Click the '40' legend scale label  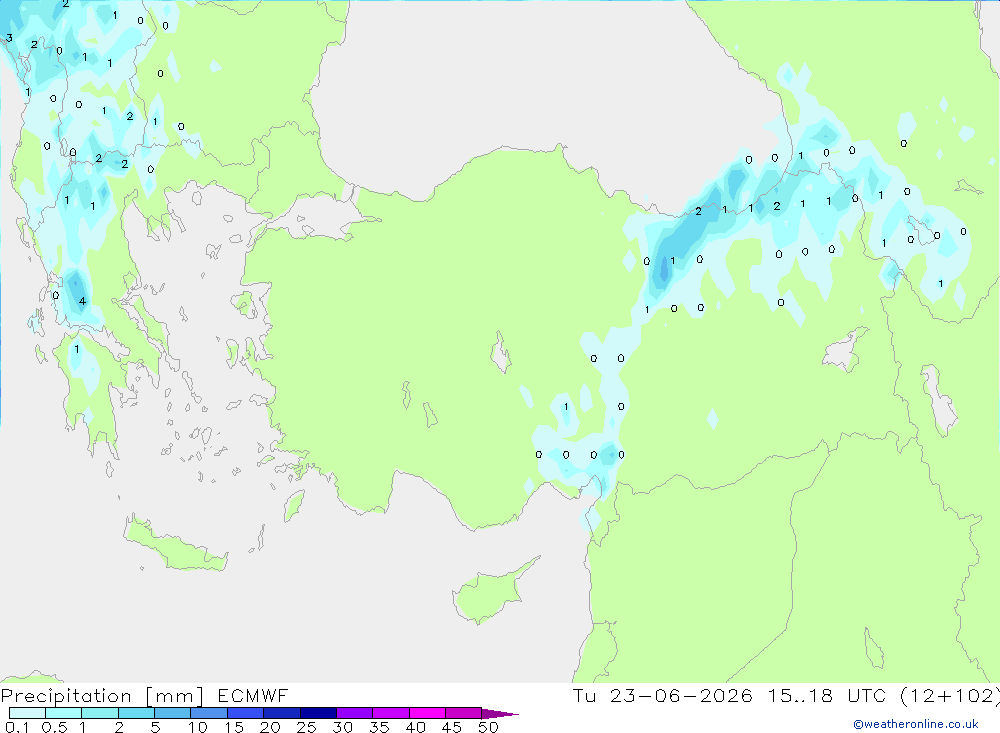[415, 727]
